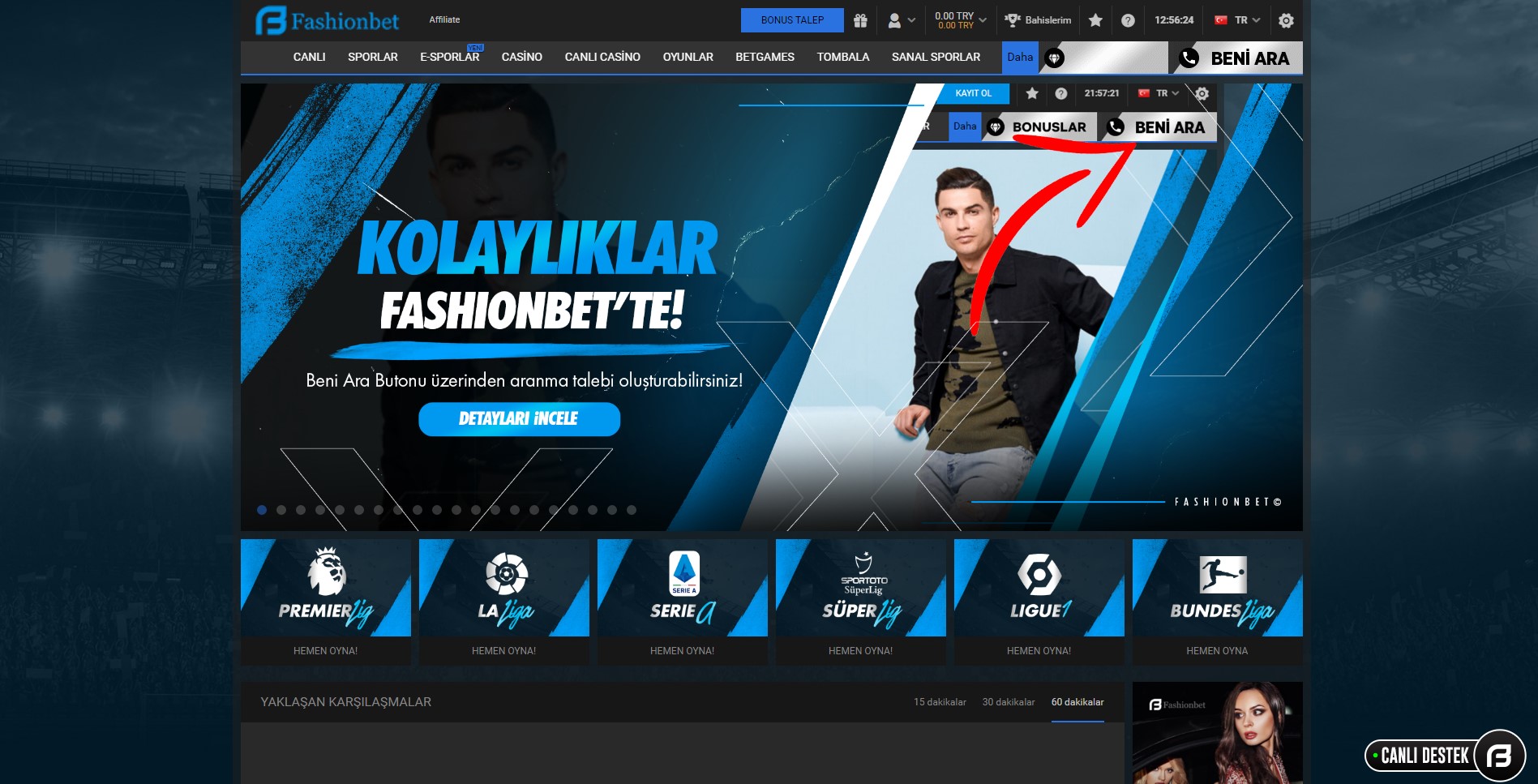Open the user account menu
This screenshot has width=1538, height=784.
[902, 20]
